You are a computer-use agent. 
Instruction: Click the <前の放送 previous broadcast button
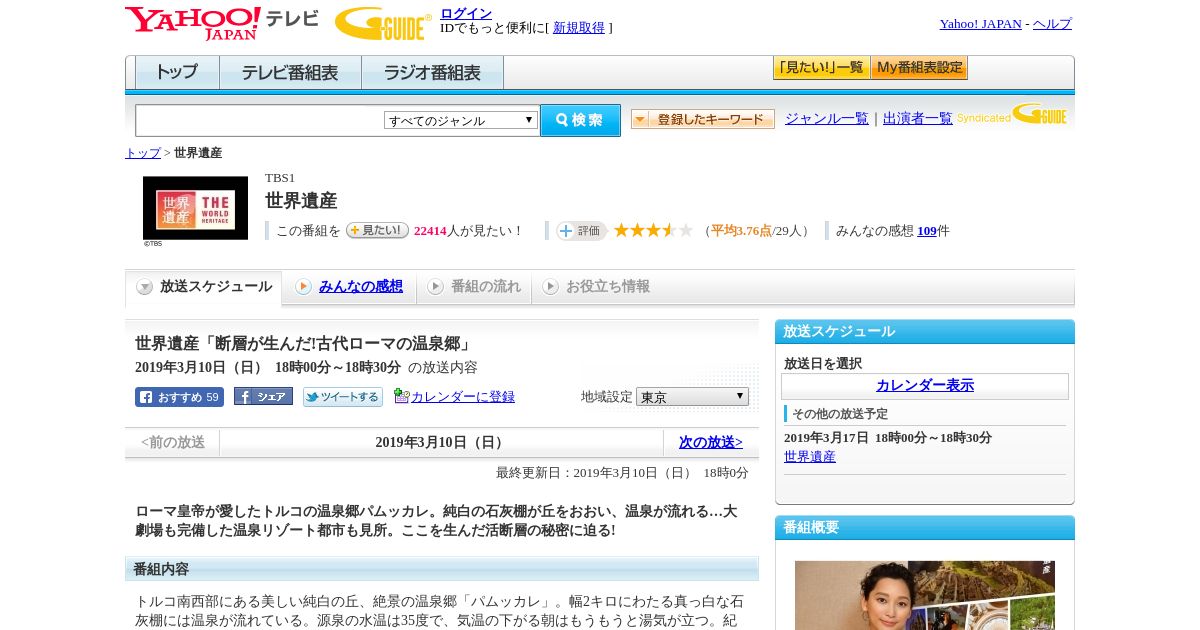[172, 442]
